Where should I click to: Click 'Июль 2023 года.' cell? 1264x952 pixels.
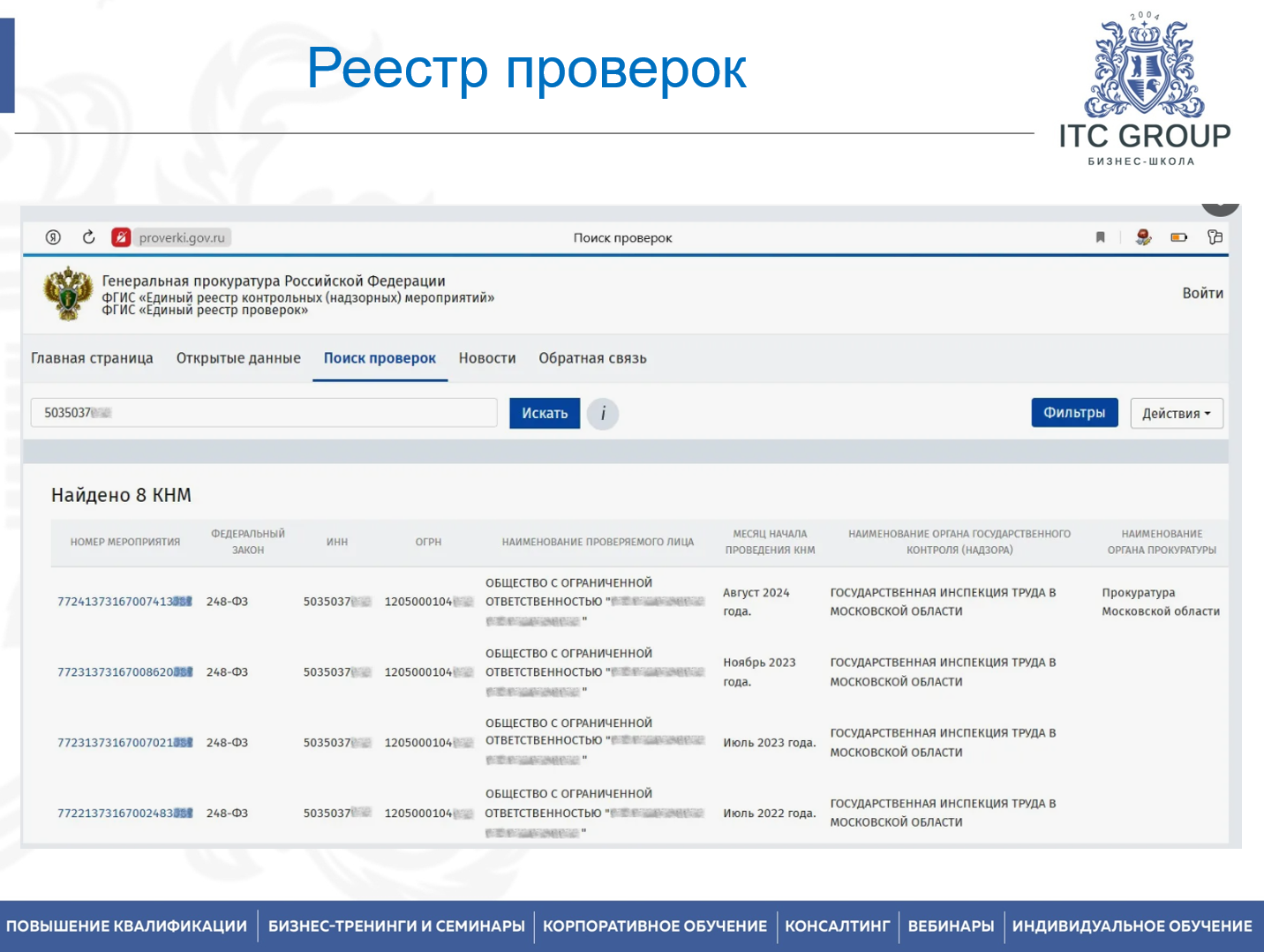770,743
